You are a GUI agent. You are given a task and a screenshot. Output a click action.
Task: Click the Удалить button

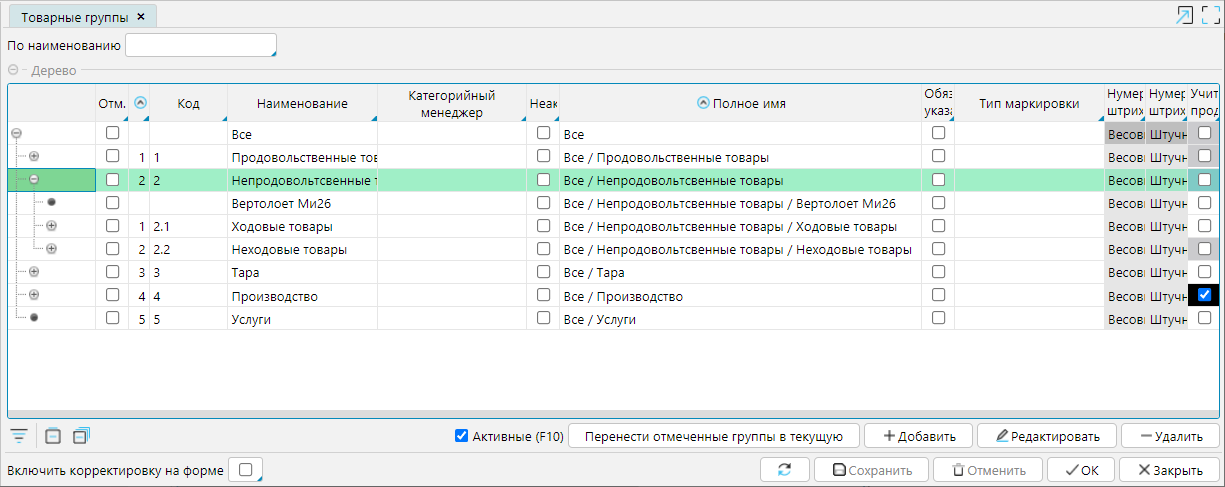[x=1170, y=436]
